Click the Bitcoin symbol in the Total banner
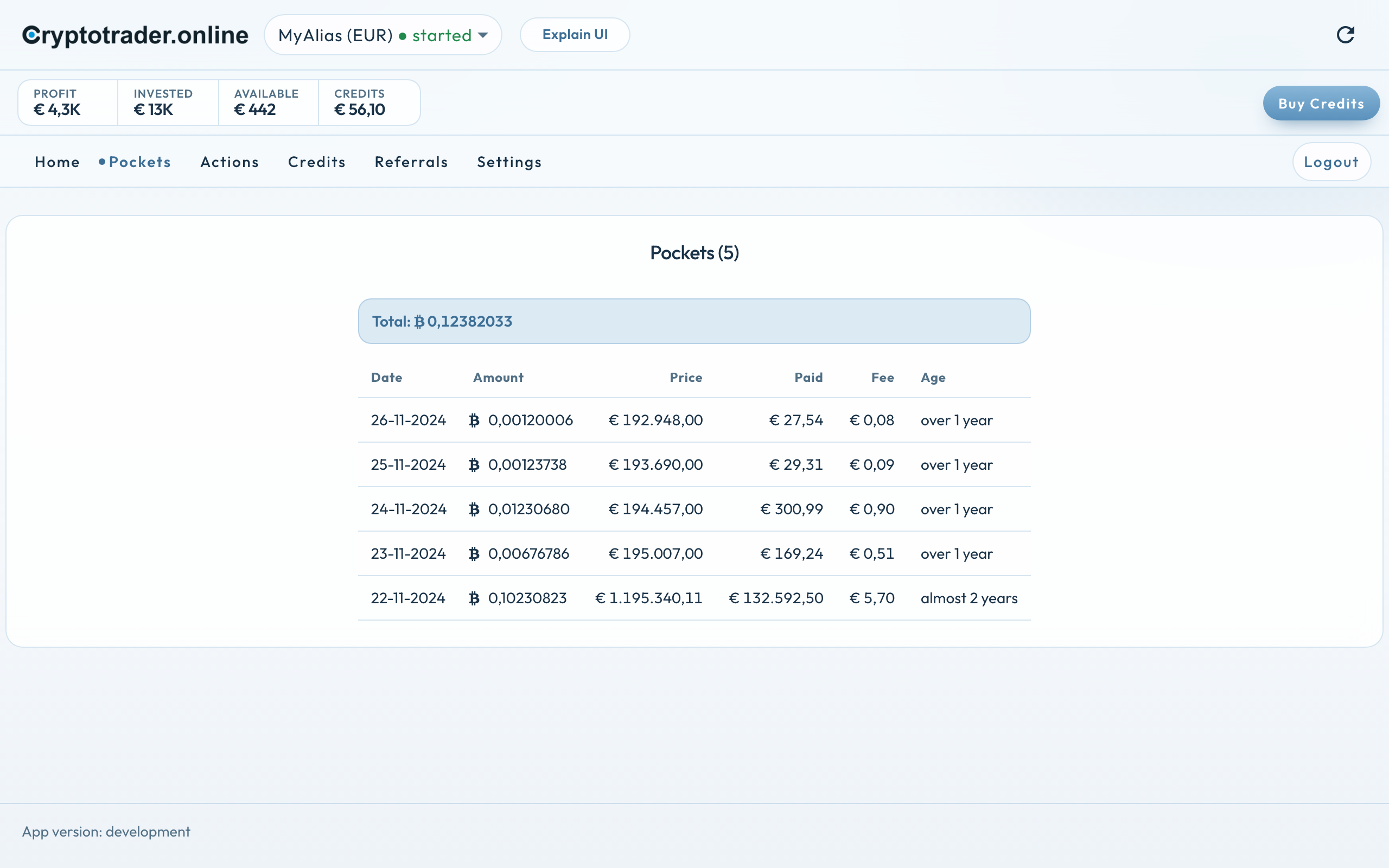This screenshot has height=868, width=1389. pyautogui.click(x=419, y=322)
